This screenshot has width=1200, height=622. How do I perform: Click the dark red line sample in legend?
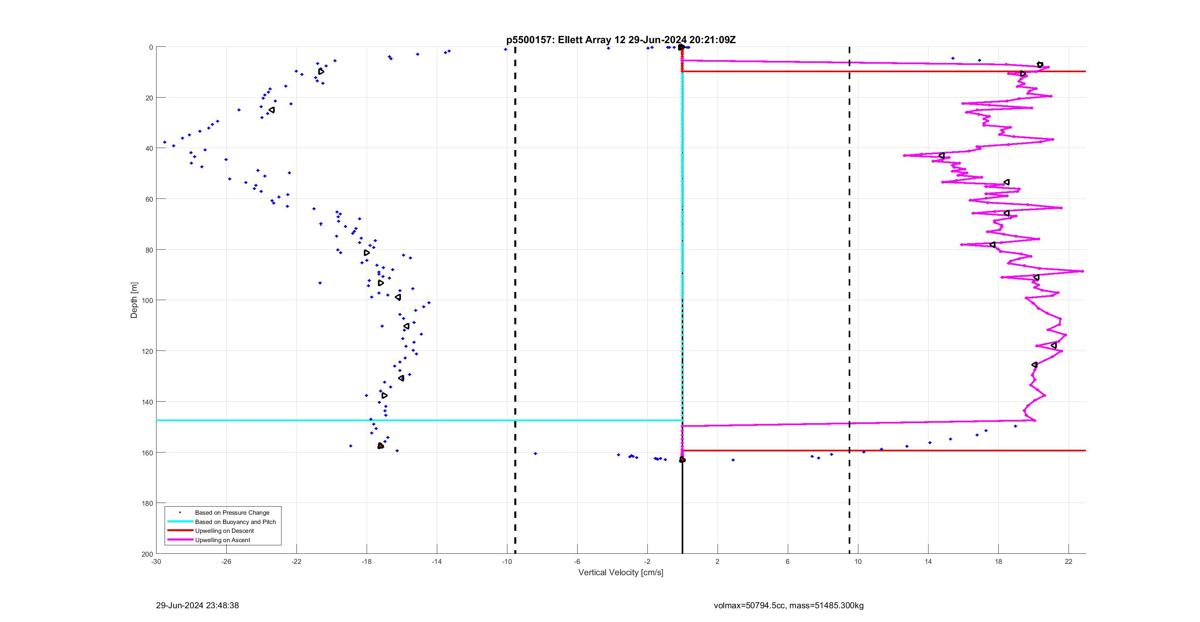click(179, 530)
